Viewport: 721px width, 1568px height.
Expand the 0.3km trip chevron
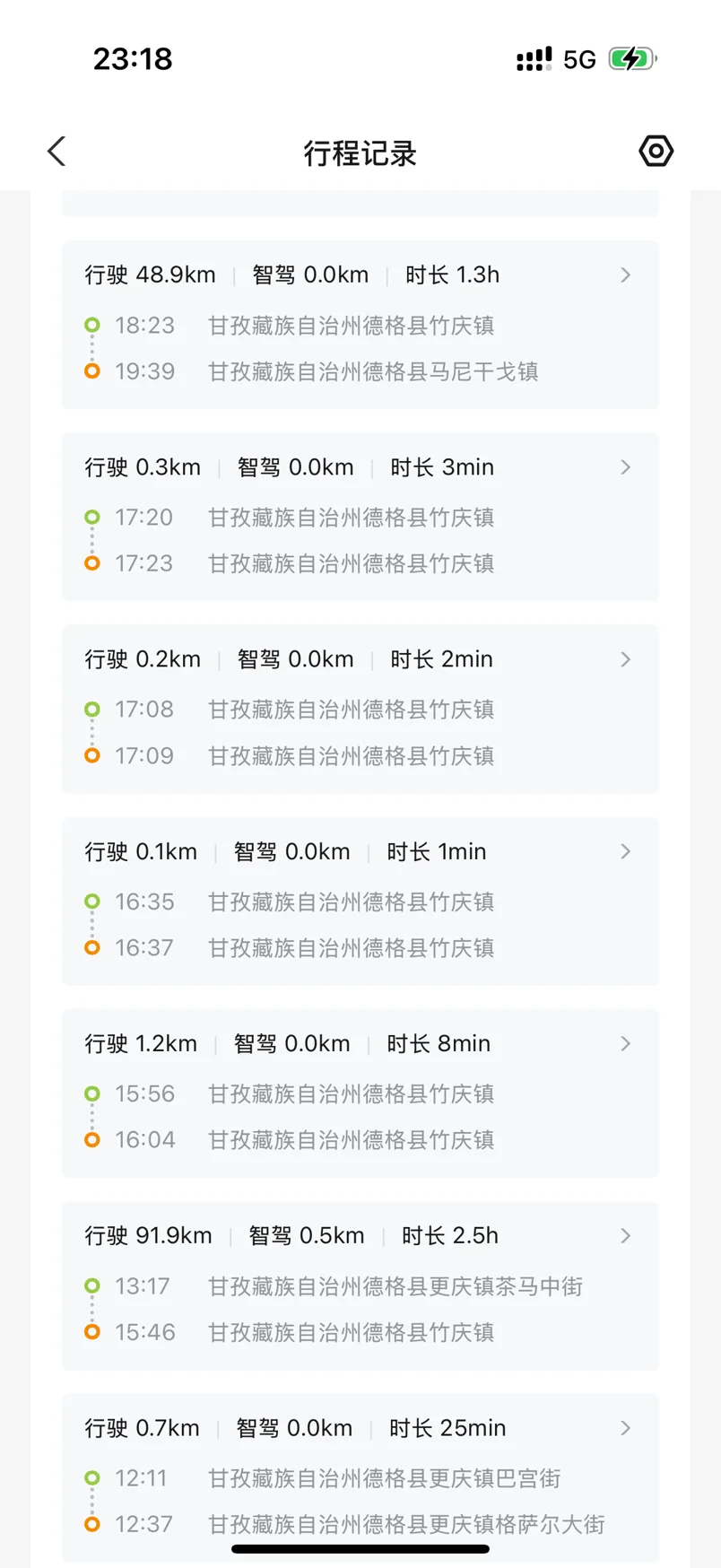(626, 467)
